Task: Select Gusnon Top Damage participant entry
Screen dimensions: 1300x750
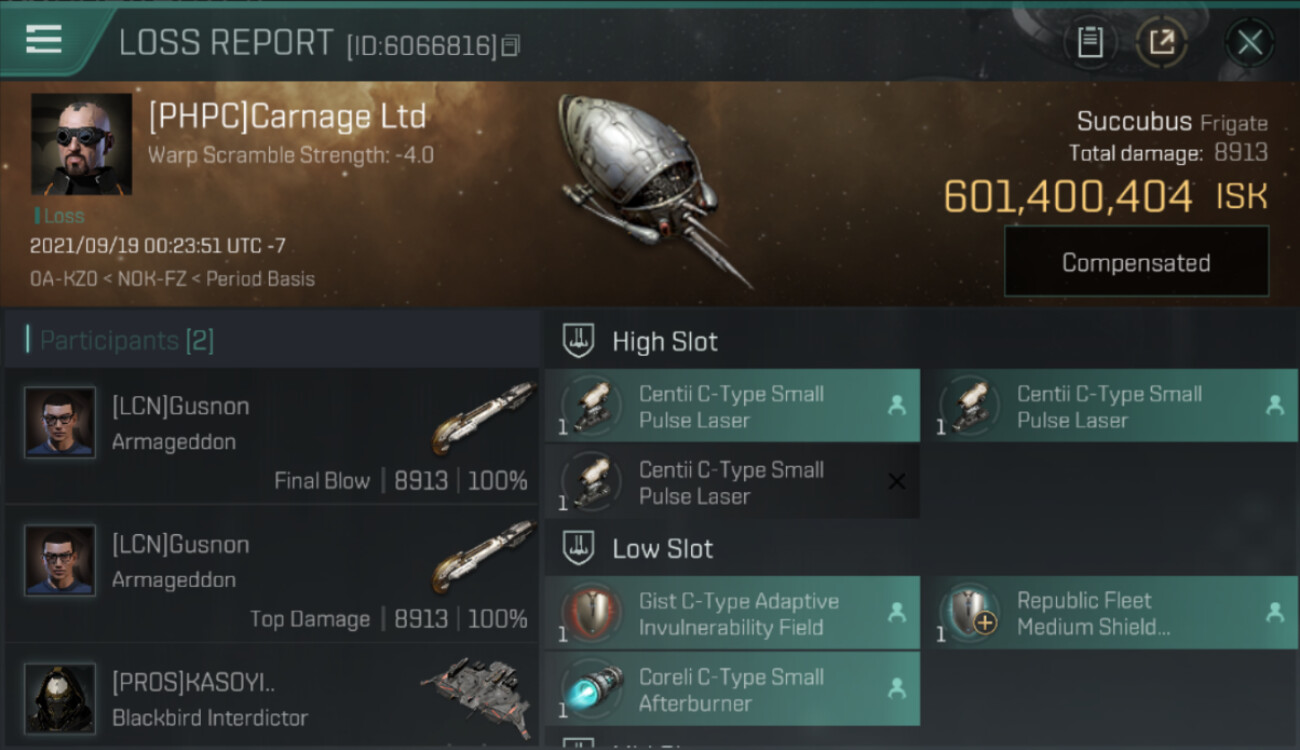Action: [x=270, y=574]
